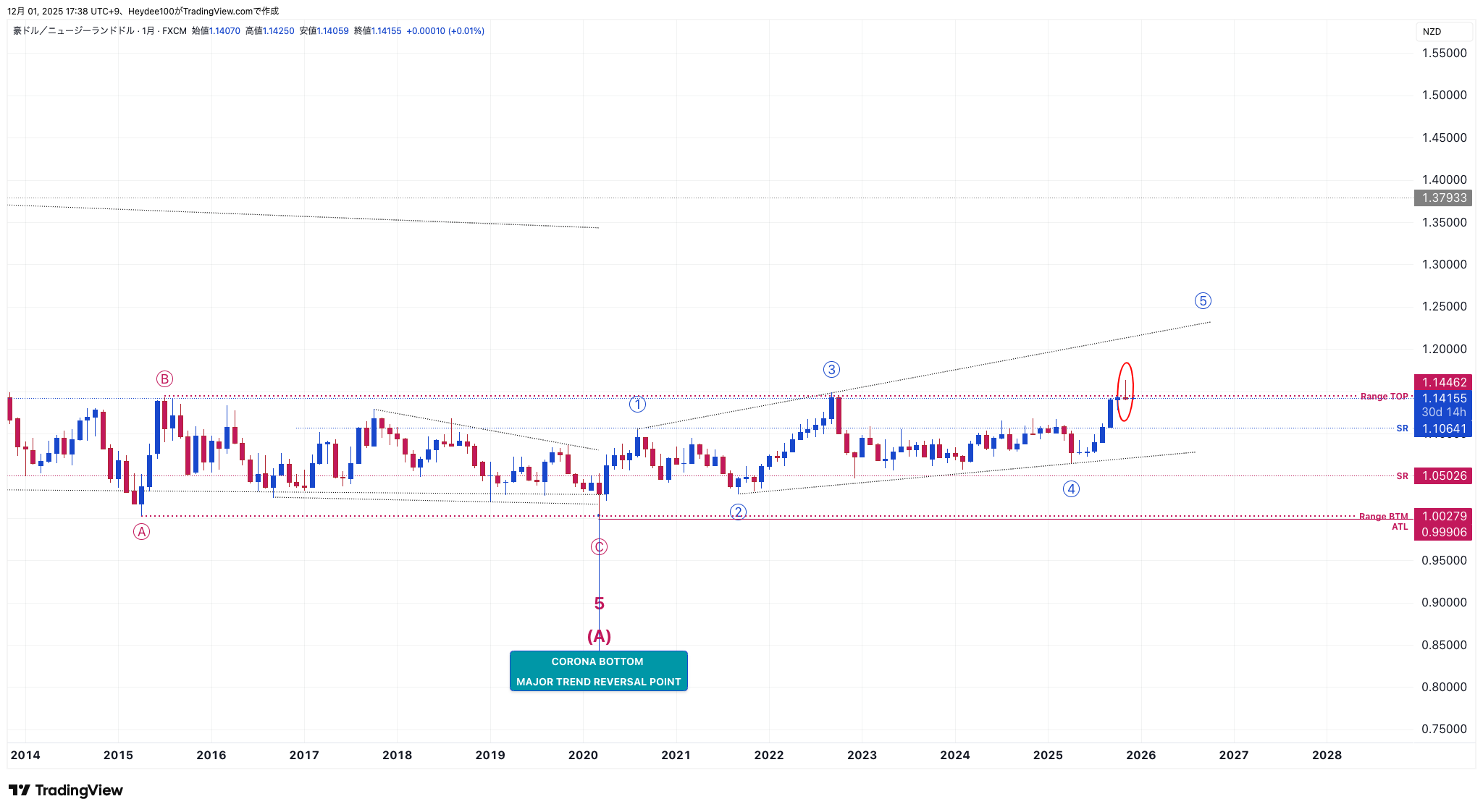Select red circled C wave label
The width and height of the screenshot is (1483, 812).
(599, 547)
